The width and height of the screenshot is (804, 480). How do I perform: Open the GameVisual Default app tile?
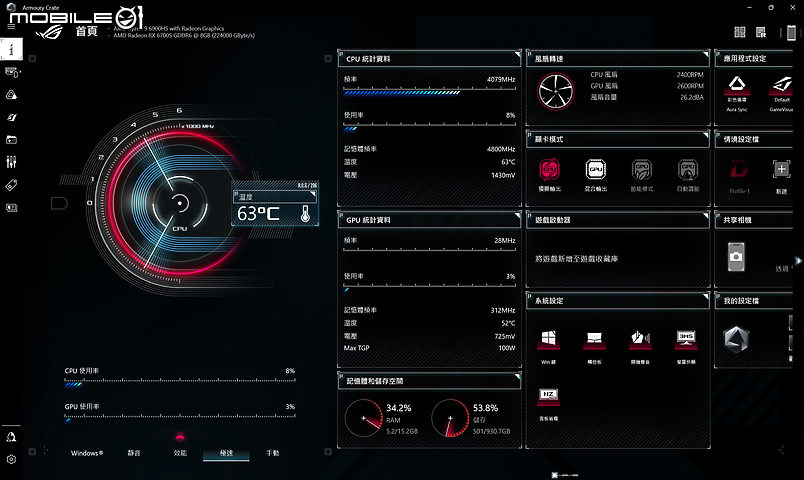click(781, 86)
